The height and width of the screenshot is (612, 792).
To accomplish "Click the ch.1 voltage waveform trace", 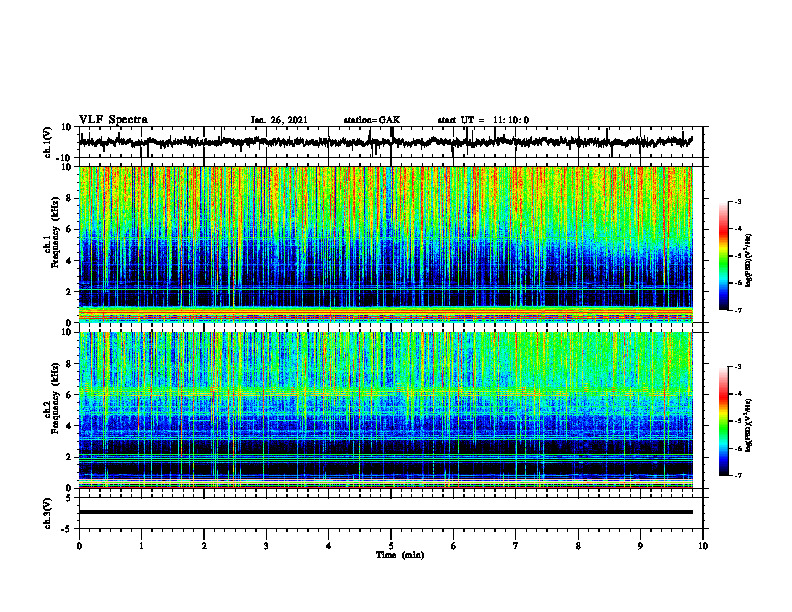I will point(386,141).
